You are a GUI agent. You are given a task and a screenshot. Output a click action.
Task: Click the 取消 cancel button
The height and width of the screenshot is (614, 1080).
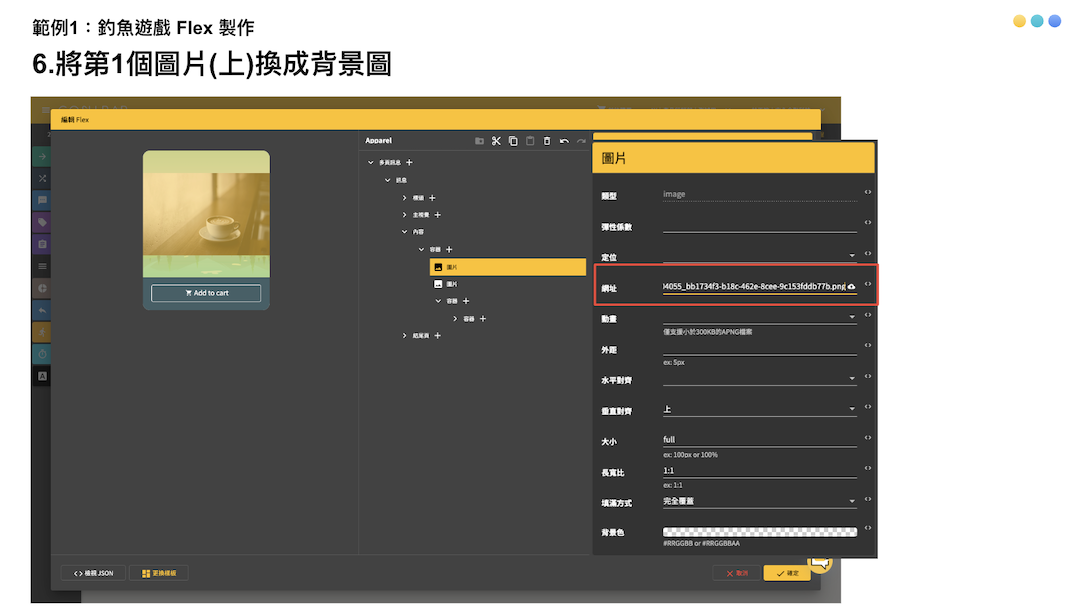point(736,573)
